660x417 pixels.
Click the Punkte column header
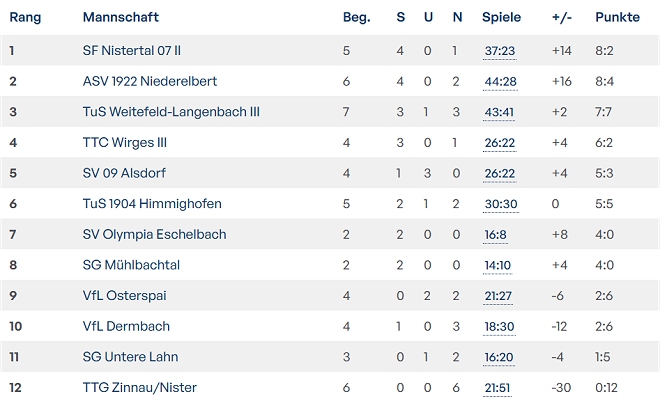point(617,17)
